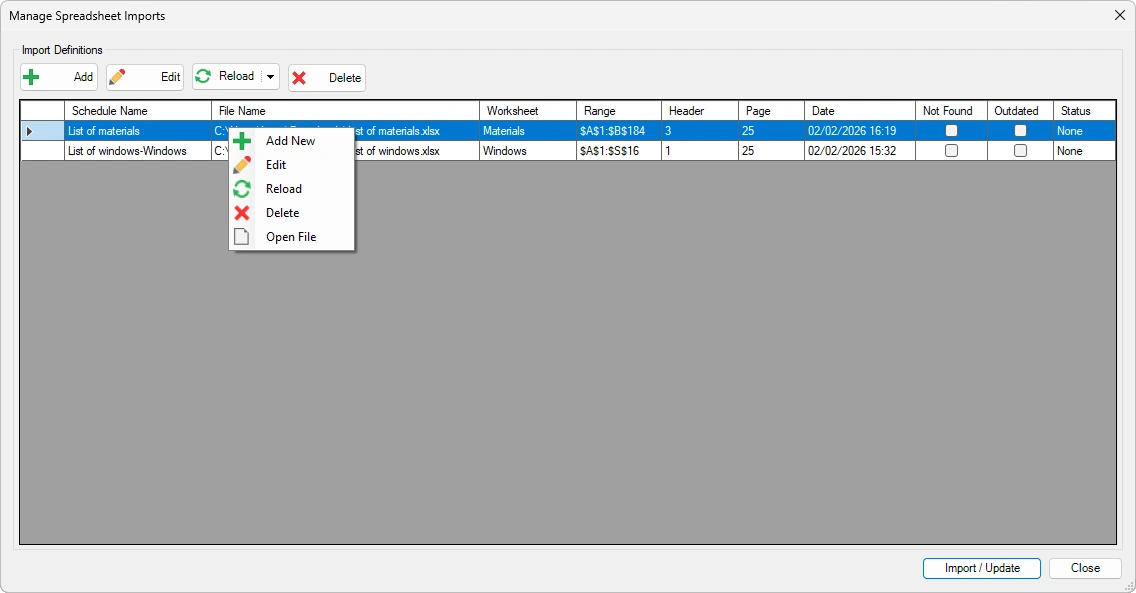
Task: Click the pencil icon beside Edit menu entry
Action: (x=242, y=165)
